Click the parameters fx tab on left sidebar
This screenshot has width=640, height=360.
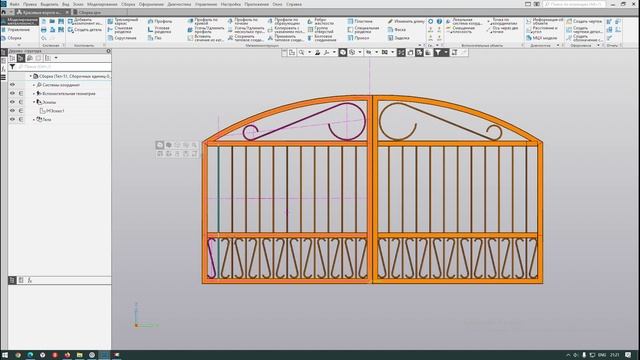click(4, 69)
